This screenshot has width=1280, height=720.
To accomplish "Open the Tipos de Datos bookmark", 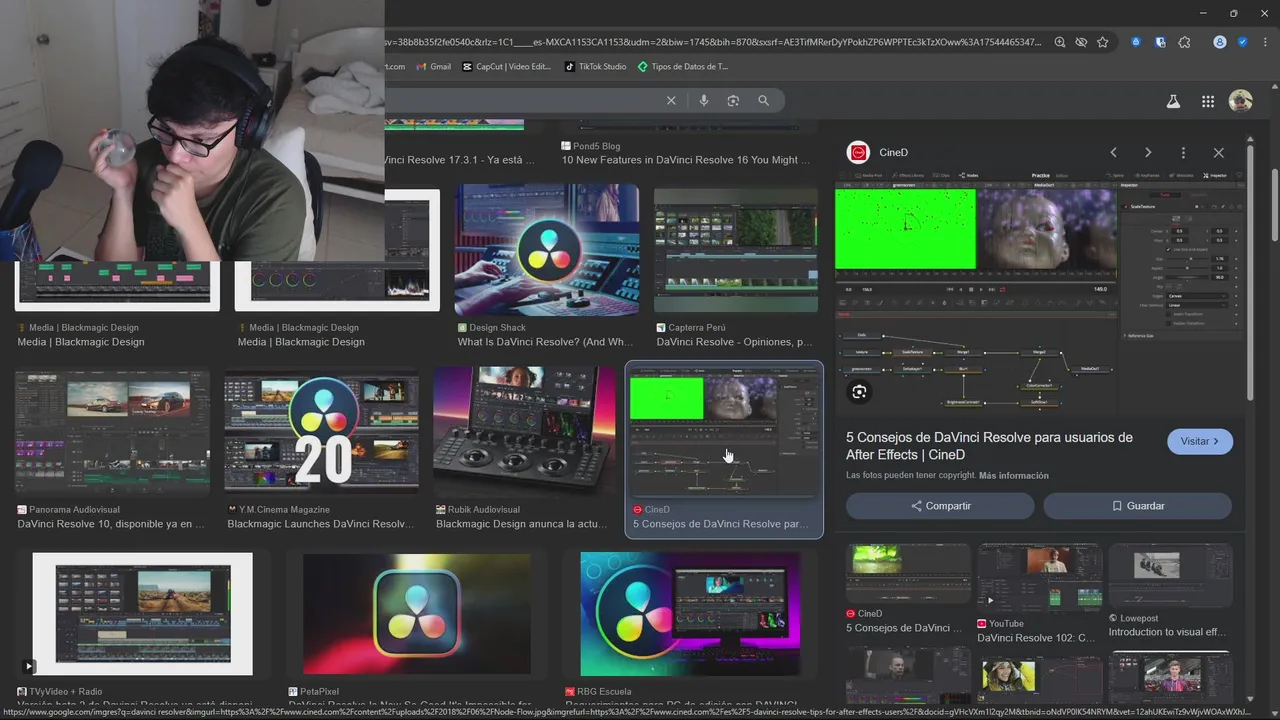I will [x=683, y=67].
